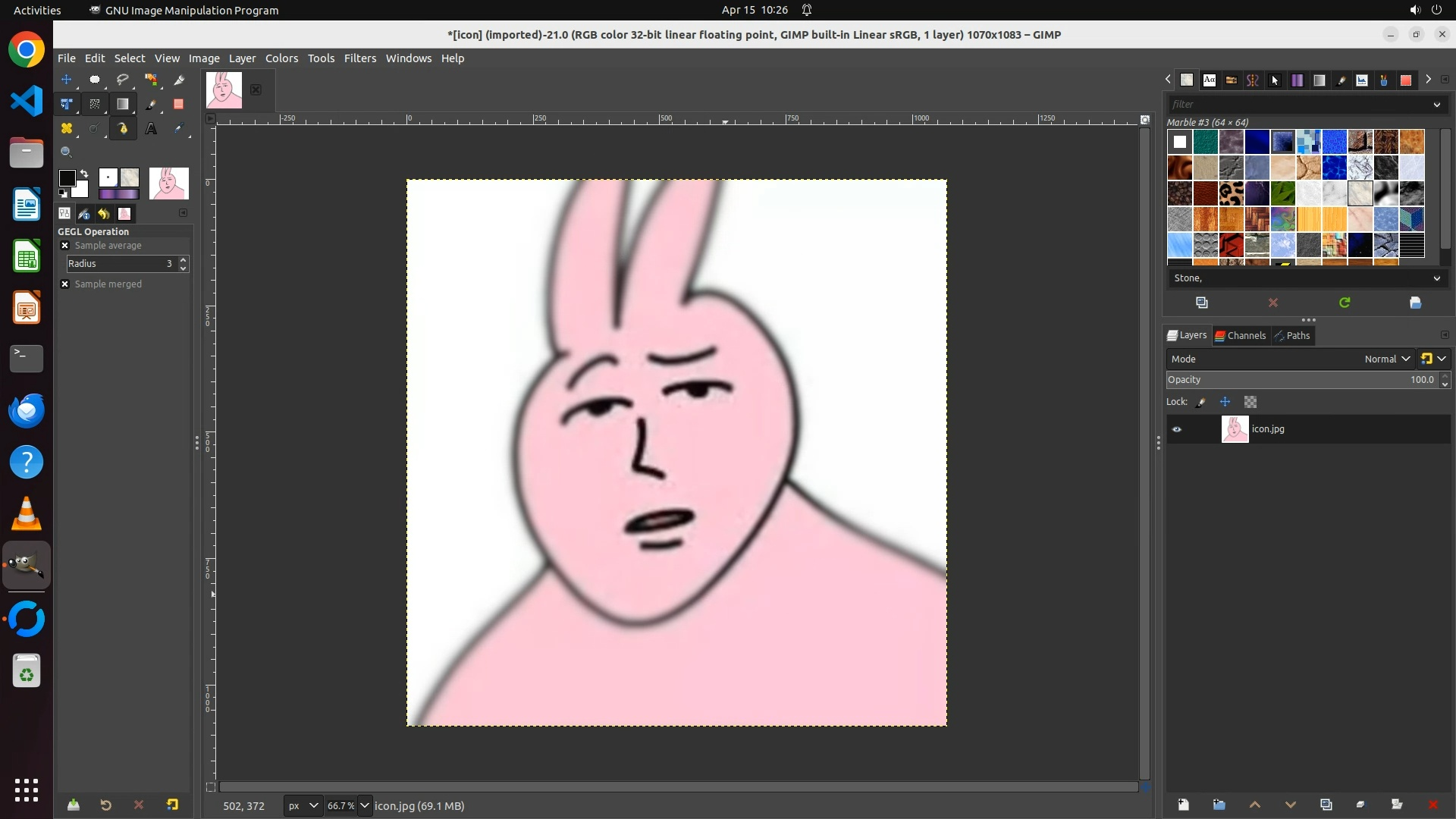This screenshot has width=1456, height=819.
Task: Expand the Stone tag dropdown
Action: tap(1436, 278)
